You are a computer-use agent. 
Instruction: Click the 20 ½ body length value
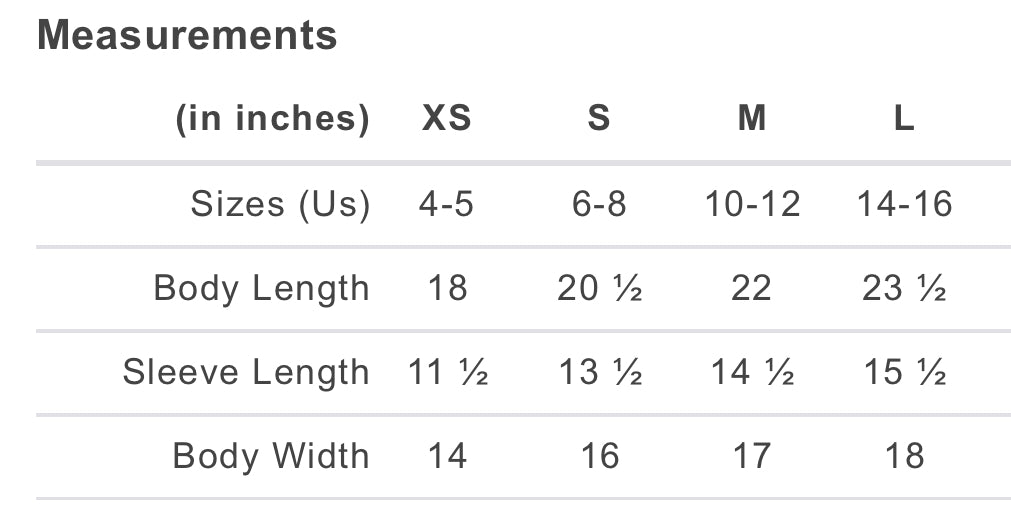[599, 289]
